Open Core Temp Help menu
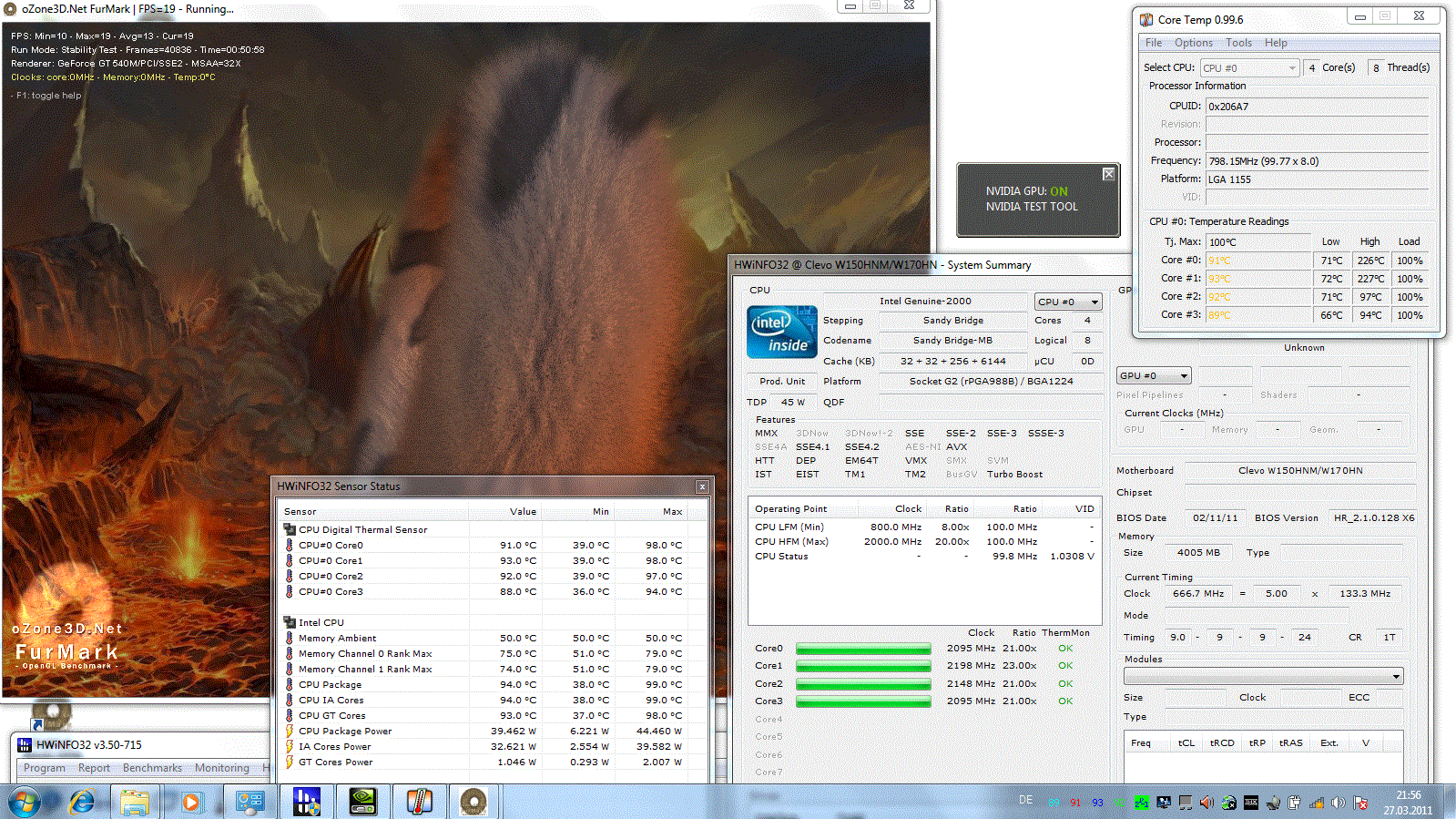 point(1276,43)
